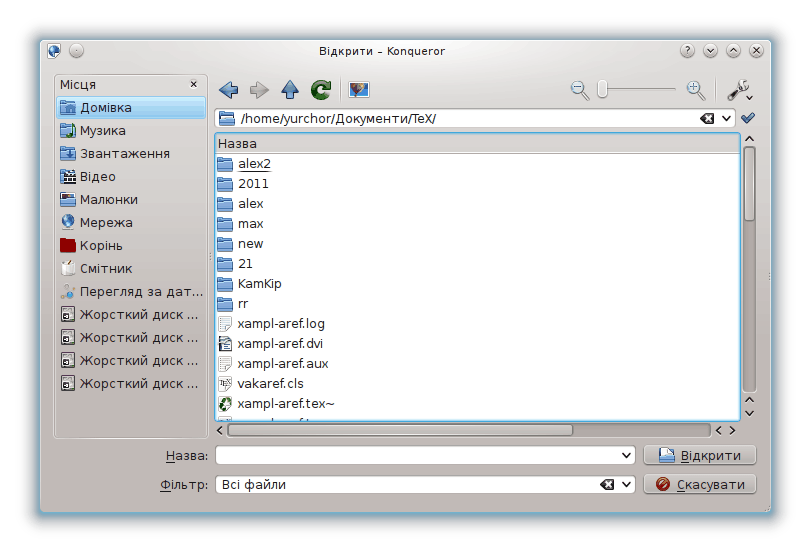Go up to the parent folder
This screenshot has width=811, height=552.
[290, 91]
